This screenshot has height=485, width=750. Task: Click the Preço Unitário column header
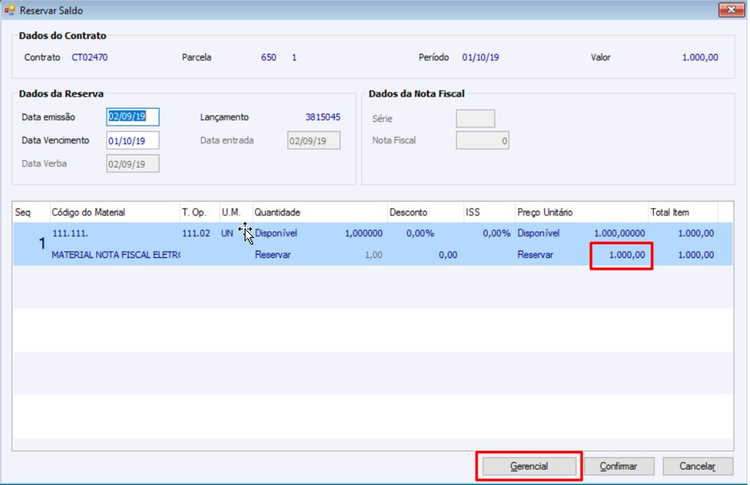pos(545,212)
